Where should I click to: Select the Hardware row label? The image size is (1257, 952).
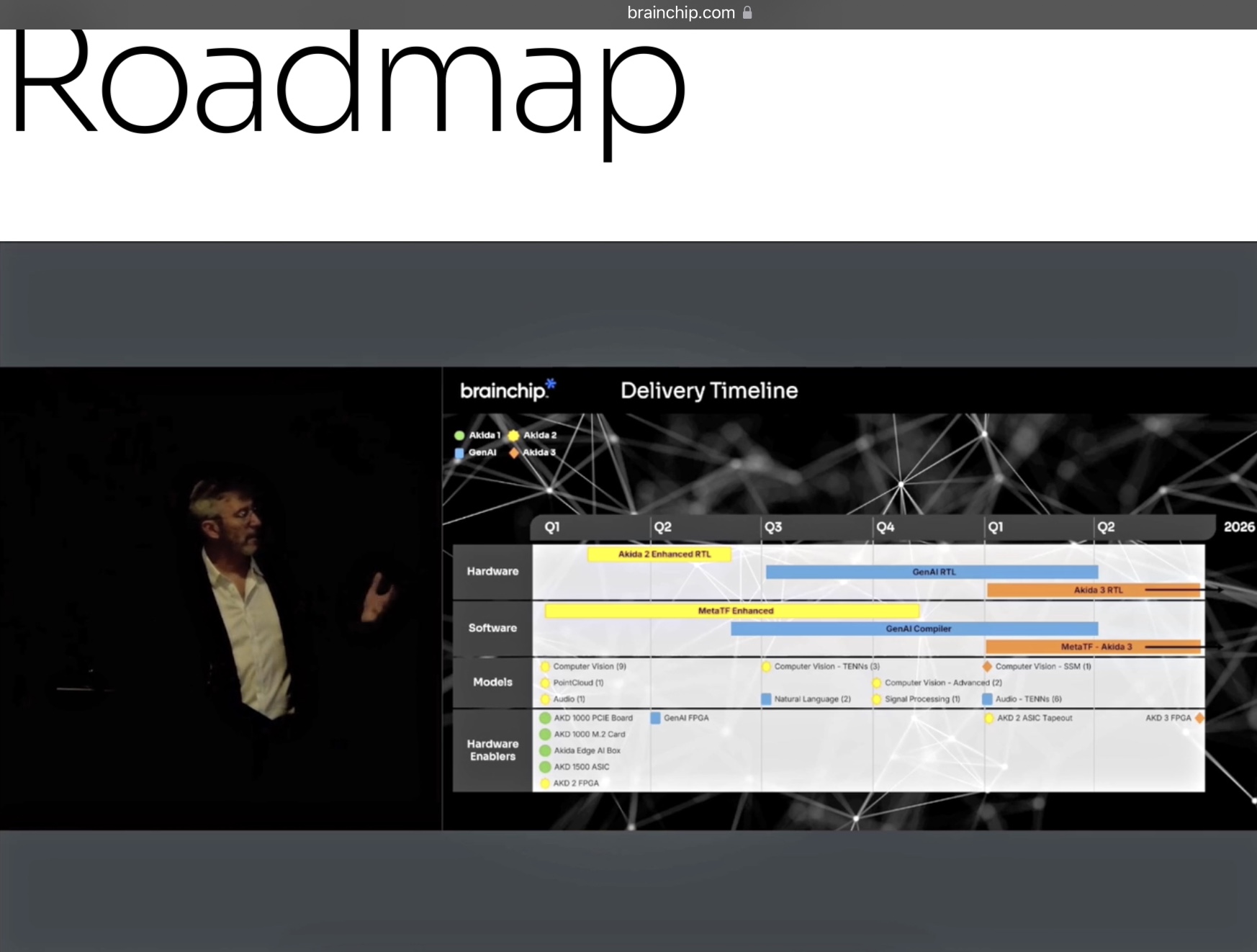pyautogui.click(x=492, y=571)
